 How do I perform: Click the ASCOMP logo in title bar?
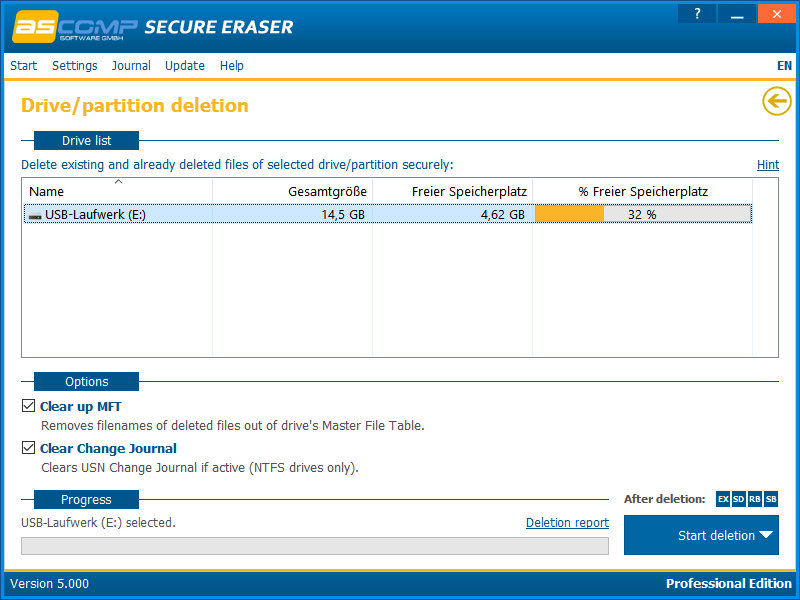pos(72,27)
